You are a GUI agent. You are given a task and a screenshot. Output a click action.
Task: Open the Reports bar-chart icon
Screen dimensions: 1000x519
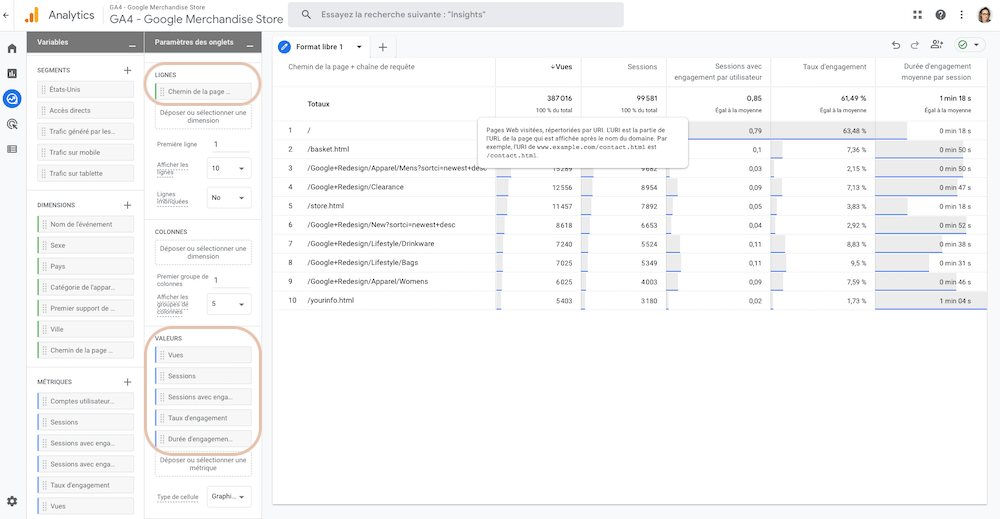click(12, 73)
